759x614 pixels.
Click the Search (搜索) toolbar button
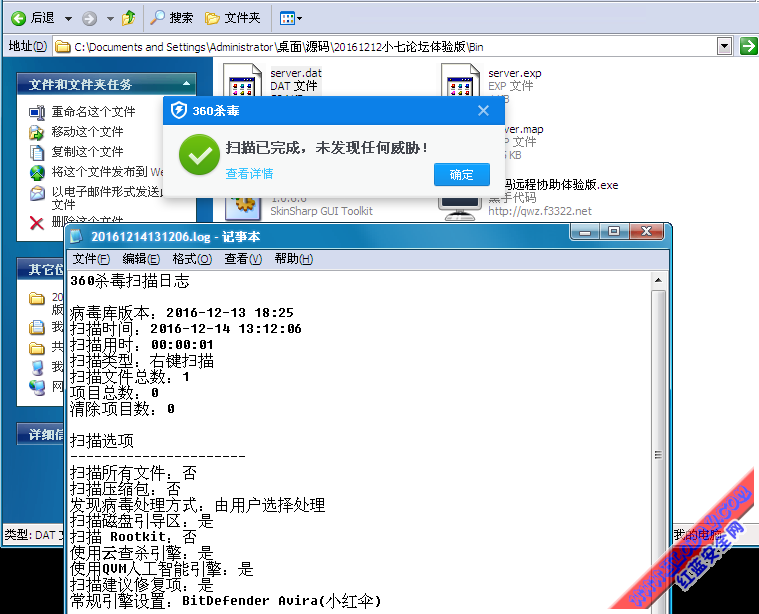tap(171, 18)
